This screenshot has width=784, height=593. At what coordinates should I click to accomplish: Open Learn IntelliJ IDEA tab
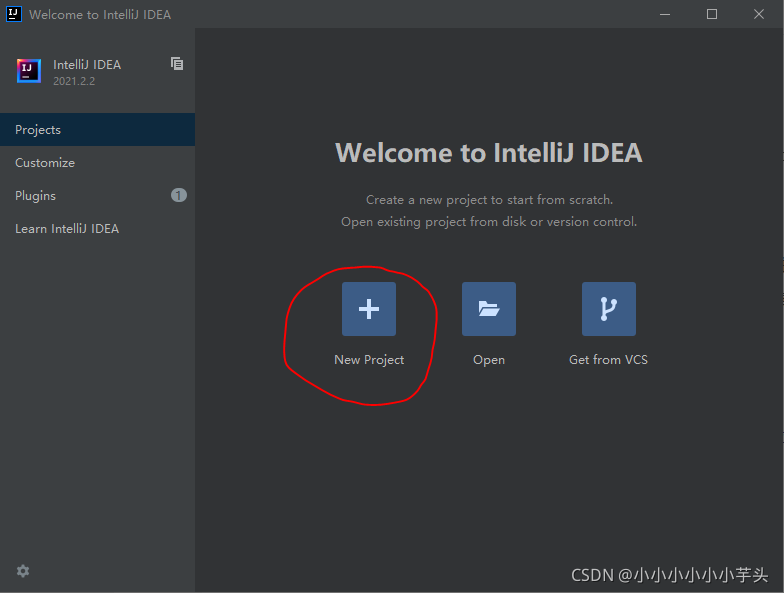pyautogui.click(x=98, y=228)
